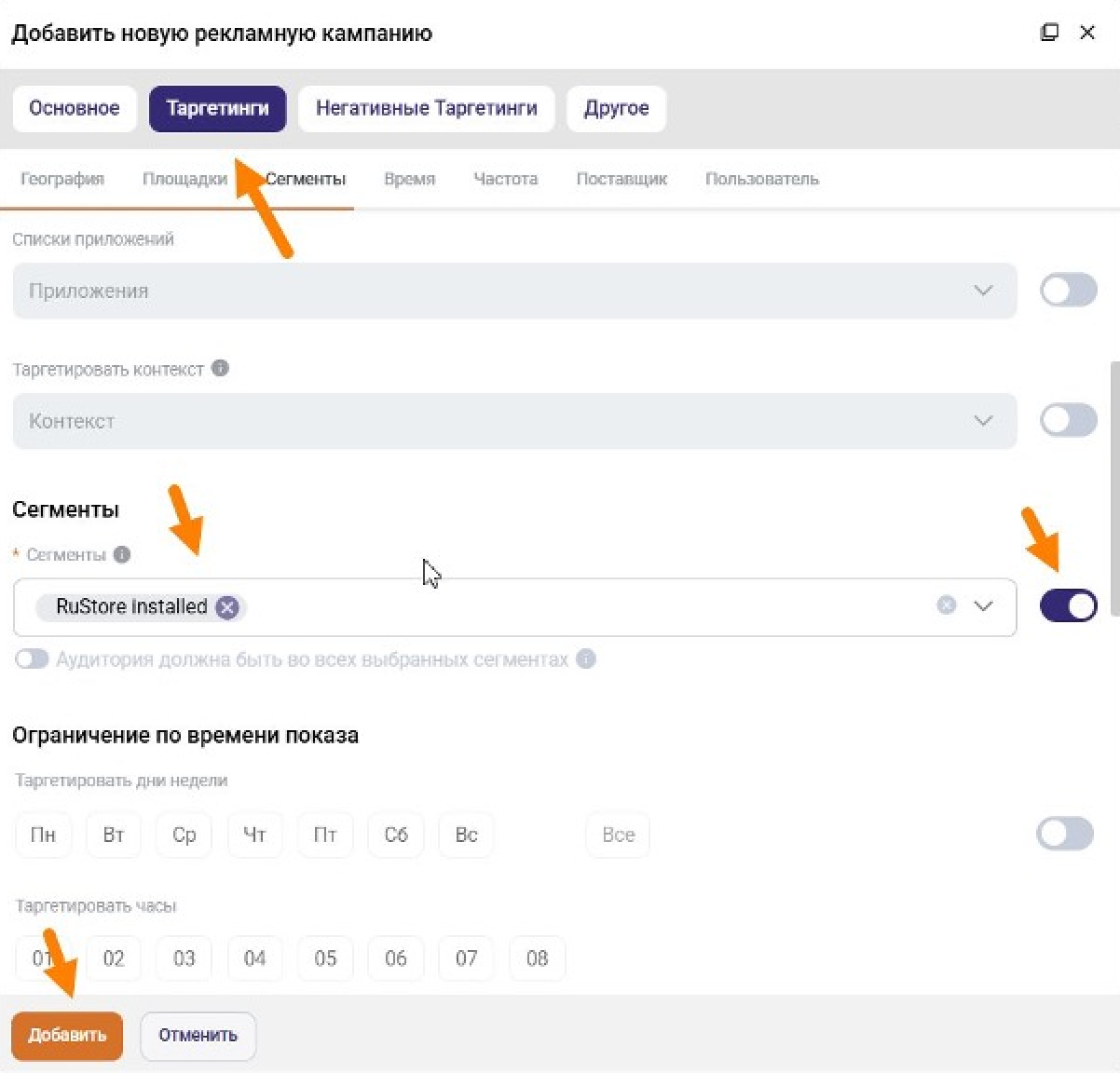This screenshot has height=1073, width=1120.
Task: Expand the Приложения dropdown
Action: coord(983,291)
